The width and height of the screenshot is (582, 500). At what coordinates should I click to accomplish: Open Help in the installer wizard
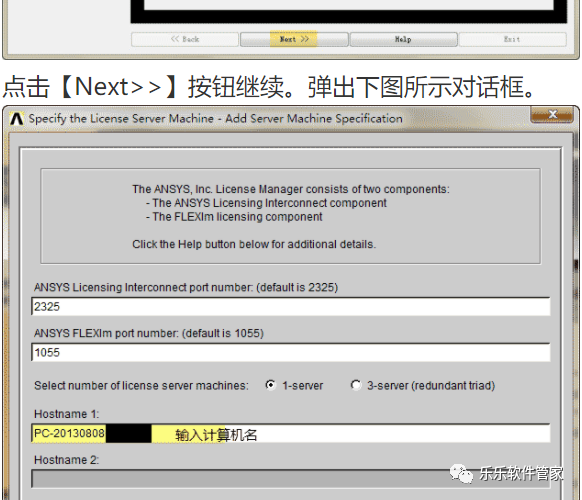point(403,39)
